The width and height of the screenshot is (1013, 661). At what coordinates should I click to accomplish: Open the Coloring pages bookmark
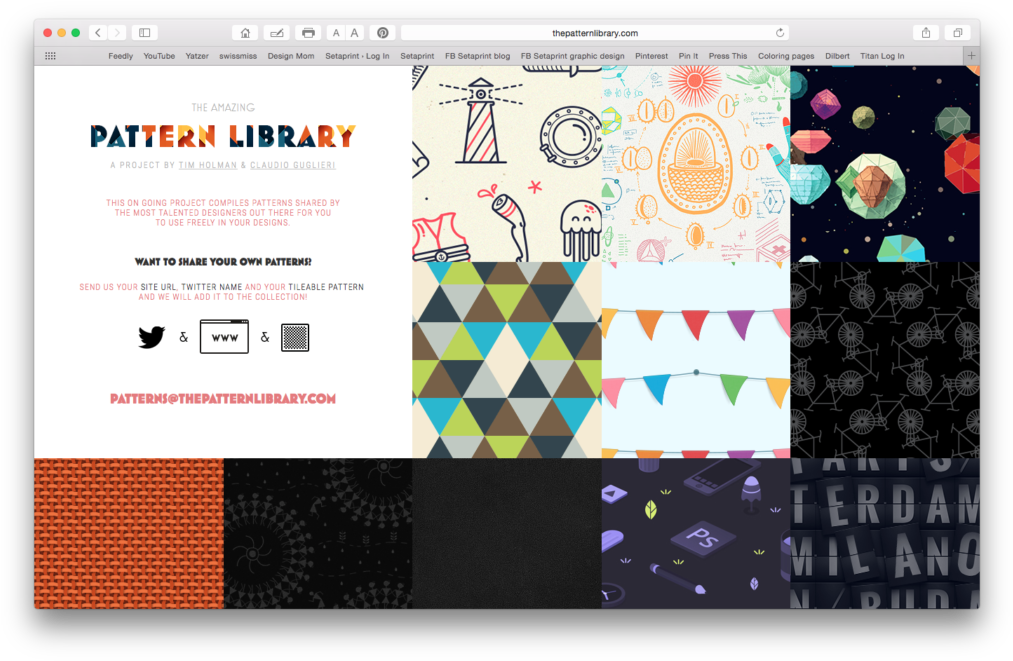click(x=786, y=56)
